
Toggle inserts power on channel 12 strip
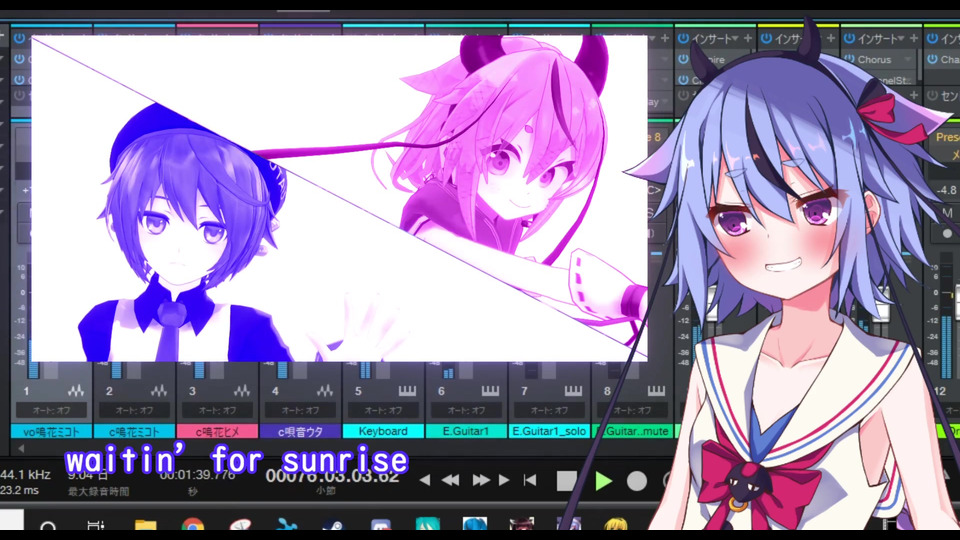(x=932, y=39)
